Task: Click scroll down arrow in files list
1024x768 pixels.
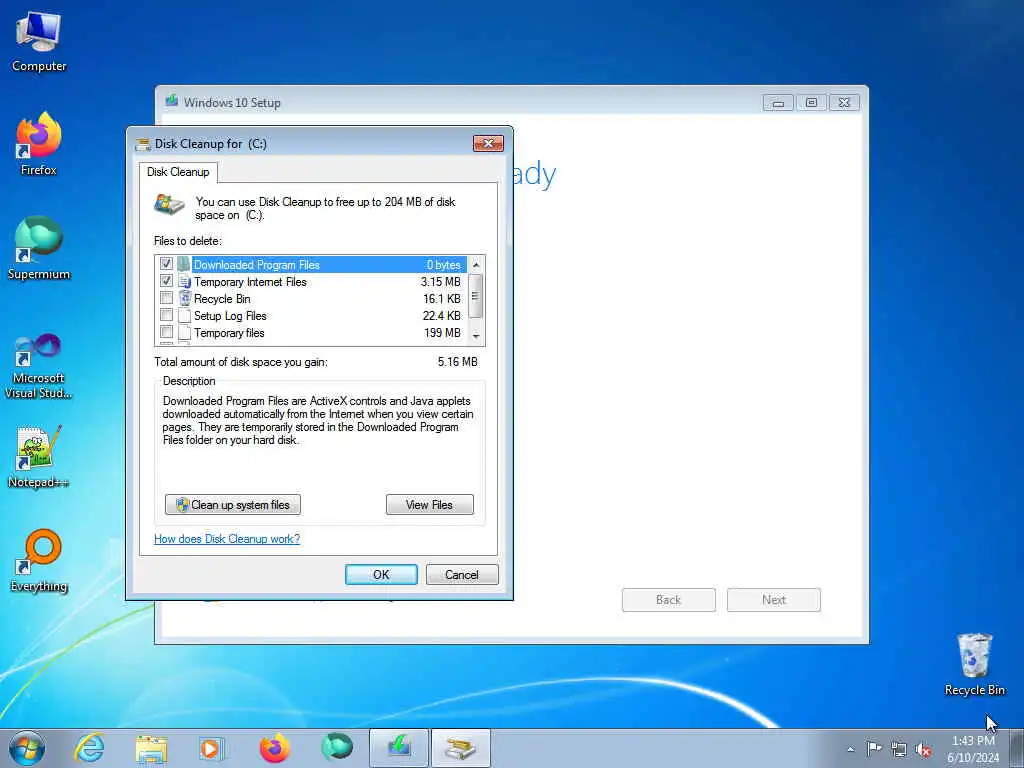Action: coord(476,336)
